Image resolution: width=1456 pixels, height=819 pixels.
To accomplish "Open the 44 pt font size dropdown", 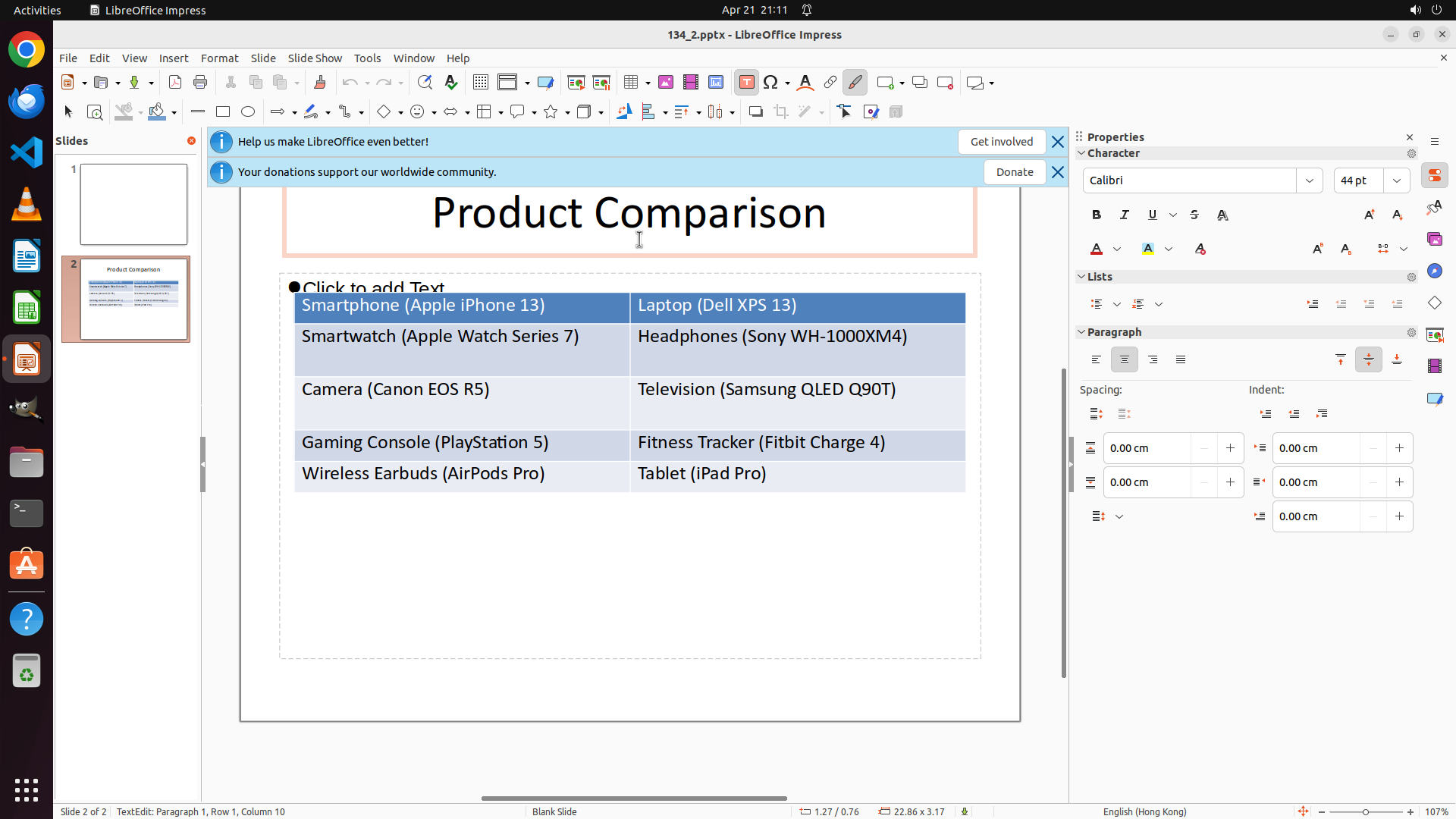I will [x=1397, y=180].
